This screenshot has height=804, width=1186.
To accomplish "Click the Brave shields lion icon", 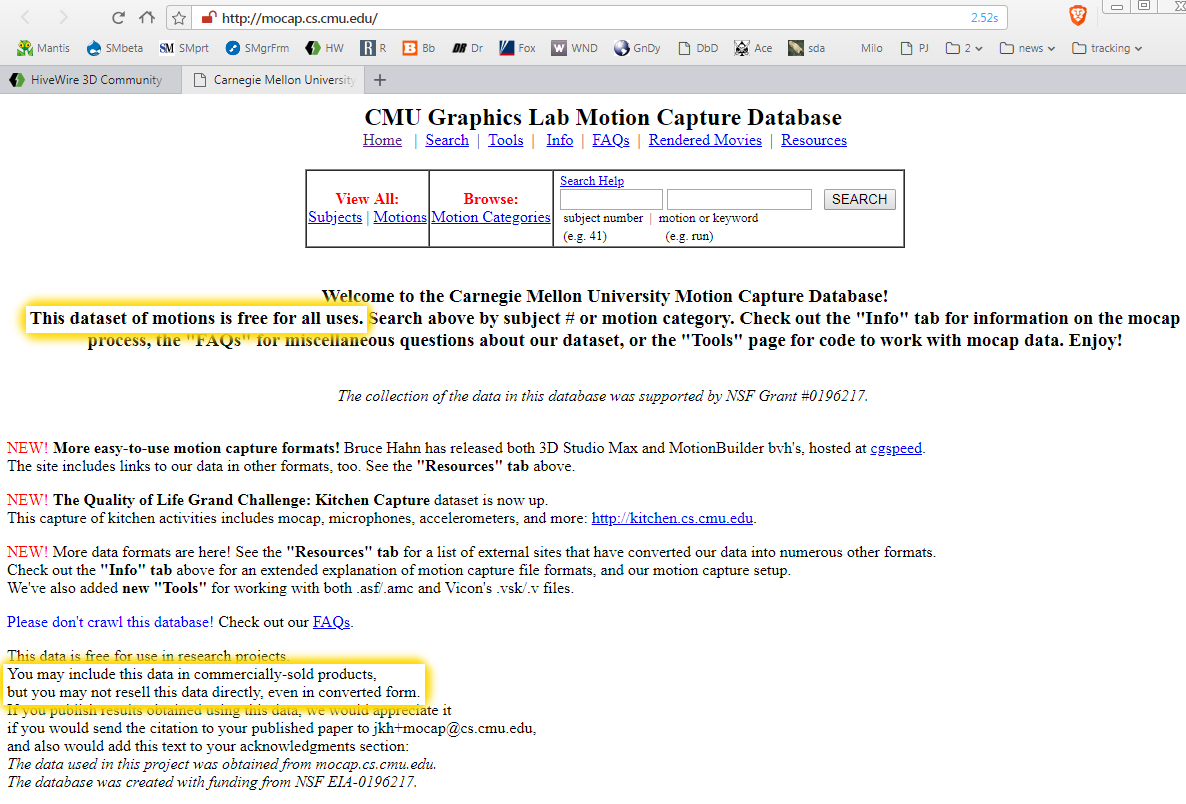I will (1077, 15).
